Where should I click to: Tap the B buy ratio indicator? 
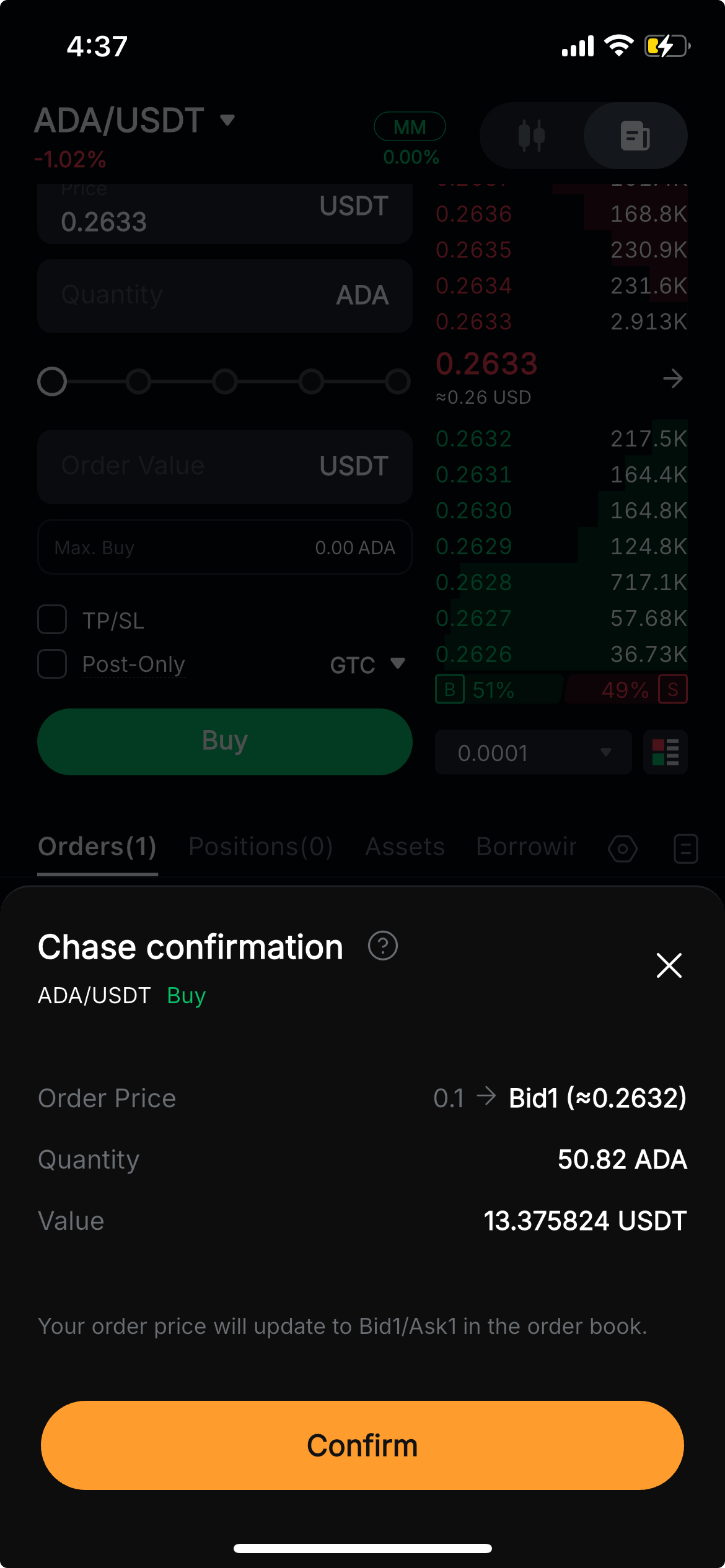(x=450, y=689)
